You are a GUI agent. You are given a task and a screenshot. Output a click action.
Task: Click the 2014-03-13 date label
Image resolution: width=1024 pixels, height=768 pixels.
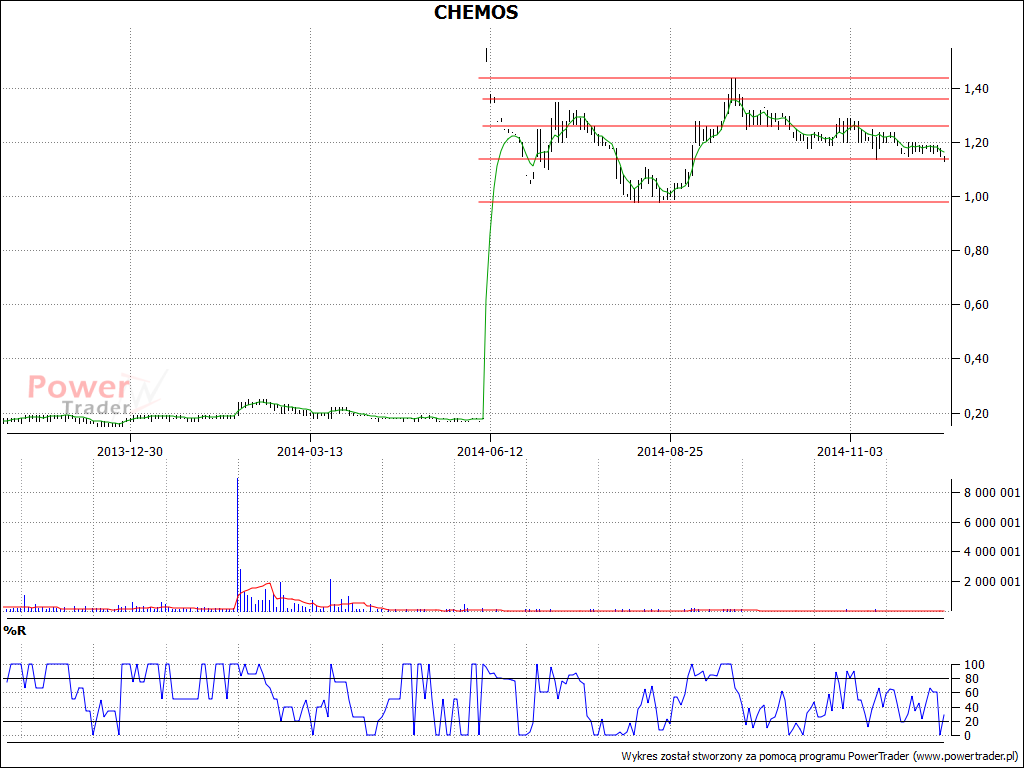(x=310, y=451)
